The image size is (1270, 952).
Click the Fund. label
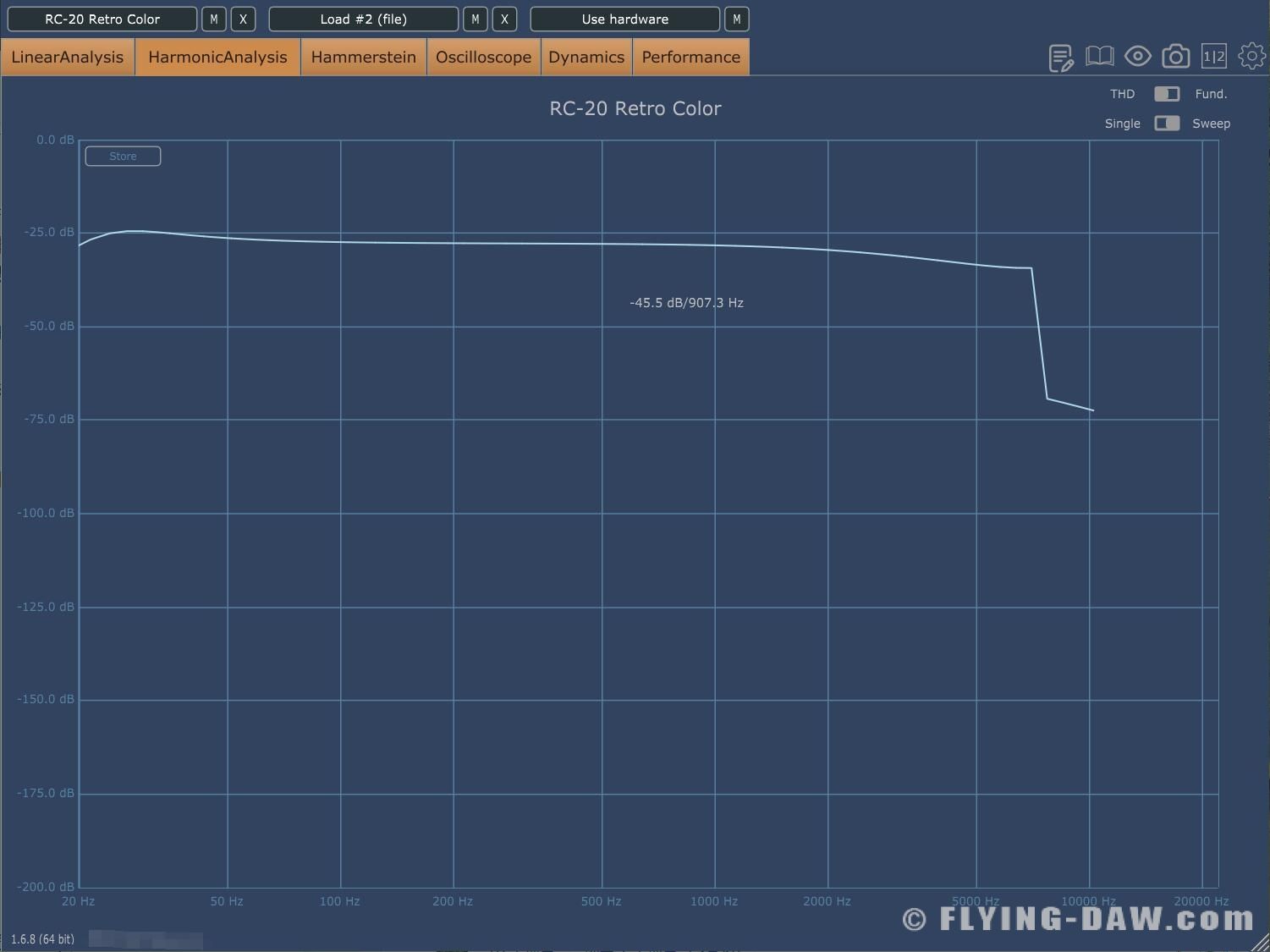pyautogui.click(x=1211, y=94)
